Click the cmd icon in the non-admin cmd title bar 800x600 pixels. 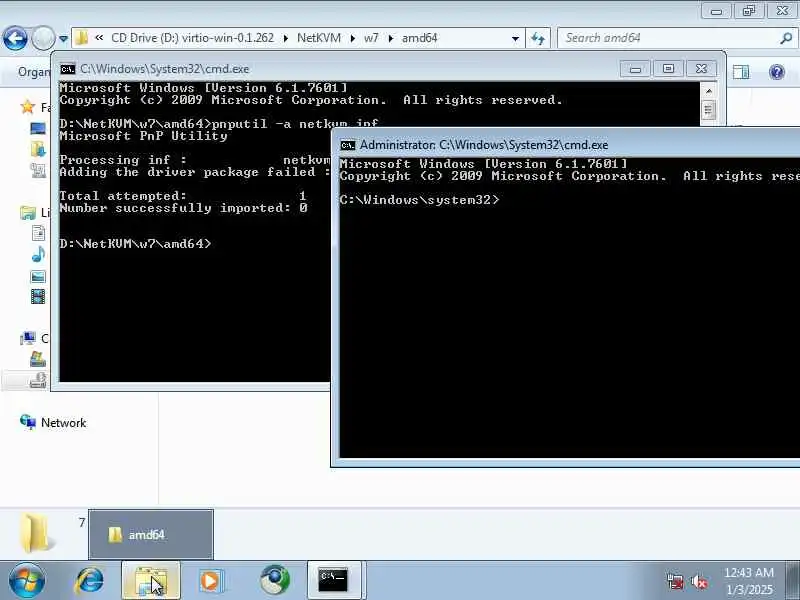[x=67, y=69]
